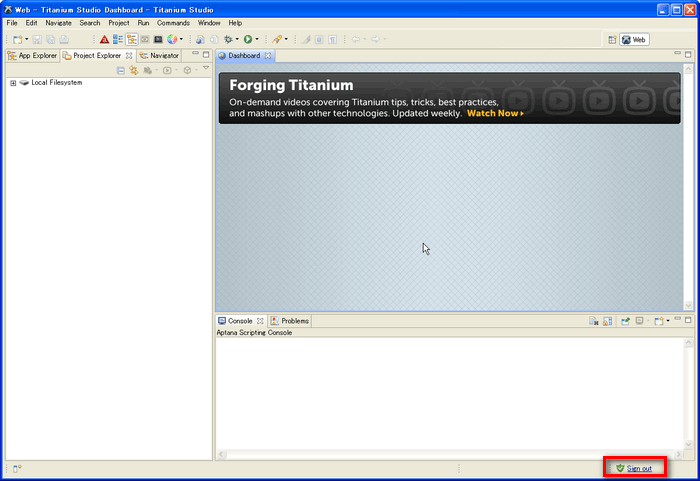Viewport: 700px width, 481px height.
Task: Click the globe browser preview toolbar icon
Action: point(200,39)
